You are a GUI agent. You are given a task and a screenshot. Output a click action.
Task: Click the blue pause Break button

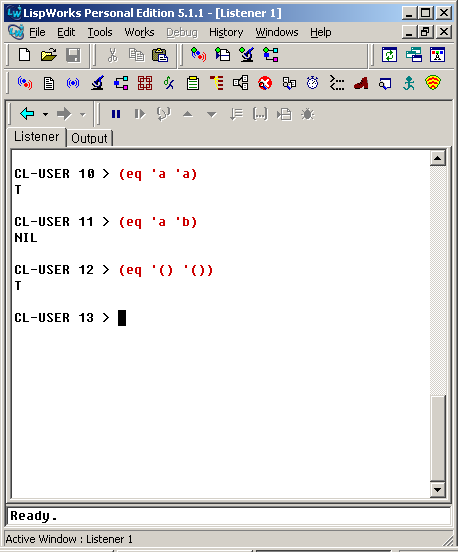(x=116, y=114)
